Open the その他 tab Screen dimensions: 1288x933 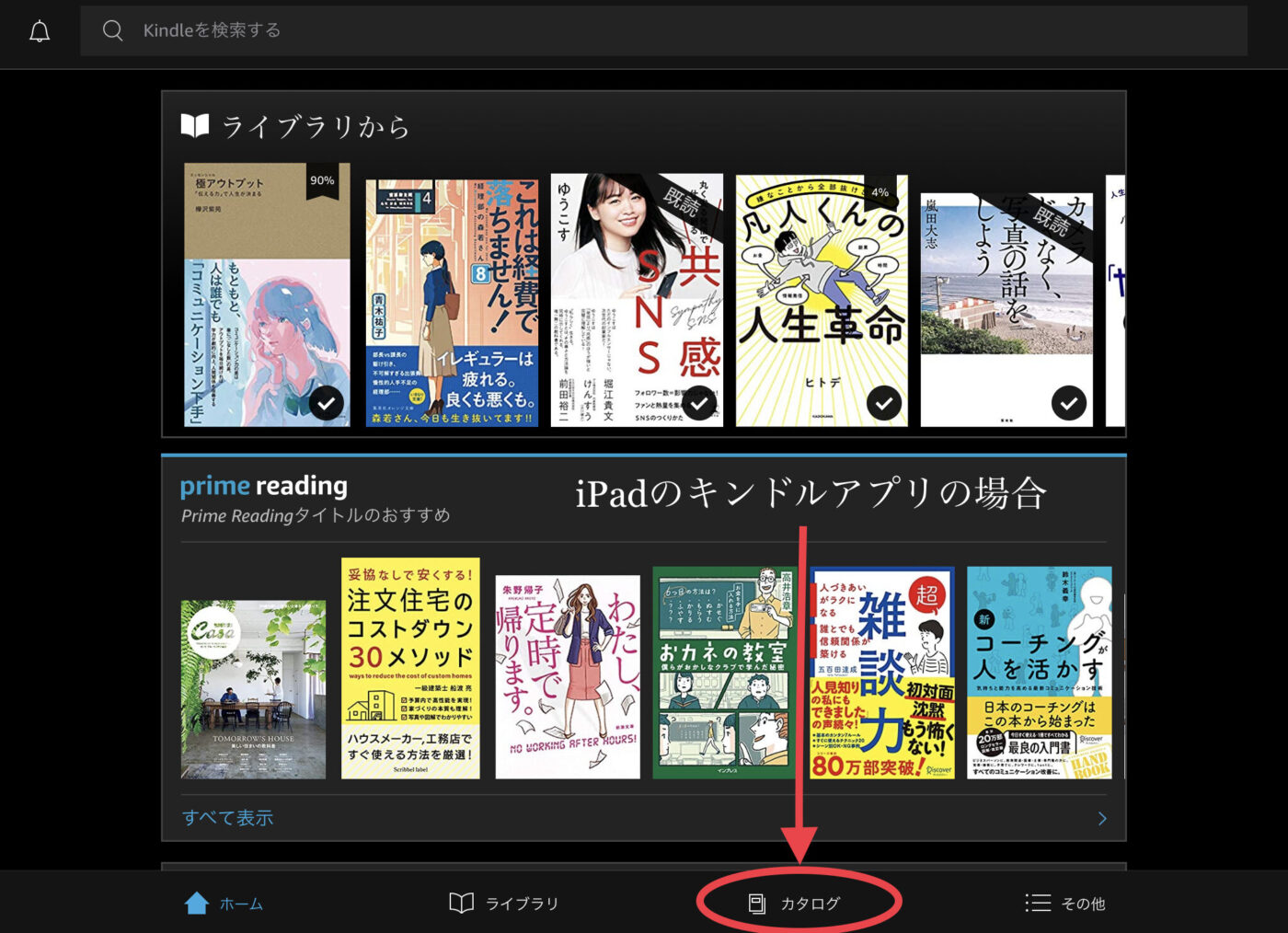1065,904
